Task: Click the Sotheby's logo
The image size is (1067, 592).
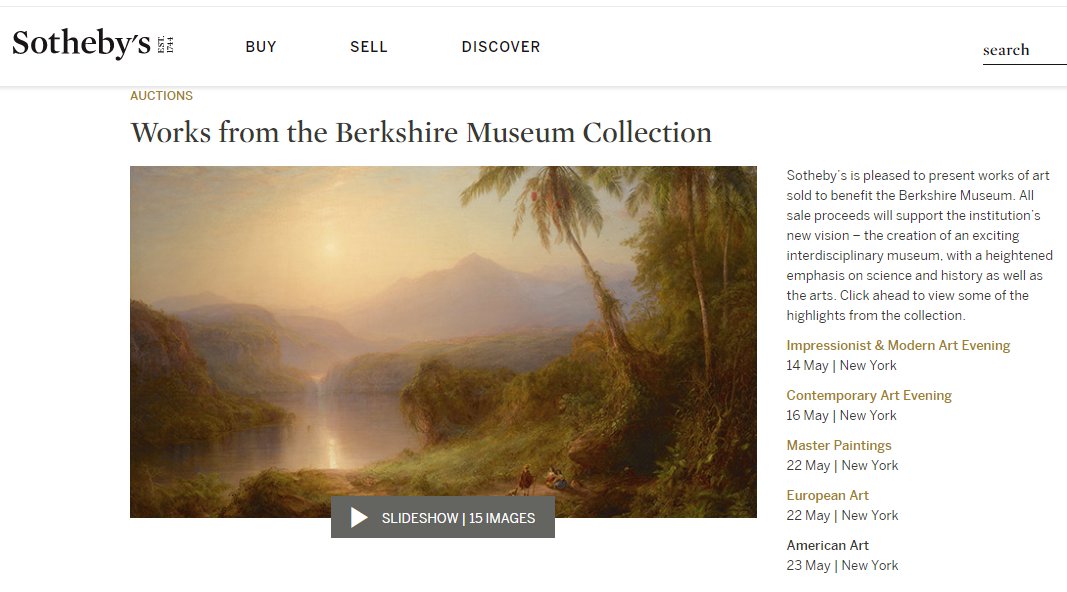Action: 81,42
